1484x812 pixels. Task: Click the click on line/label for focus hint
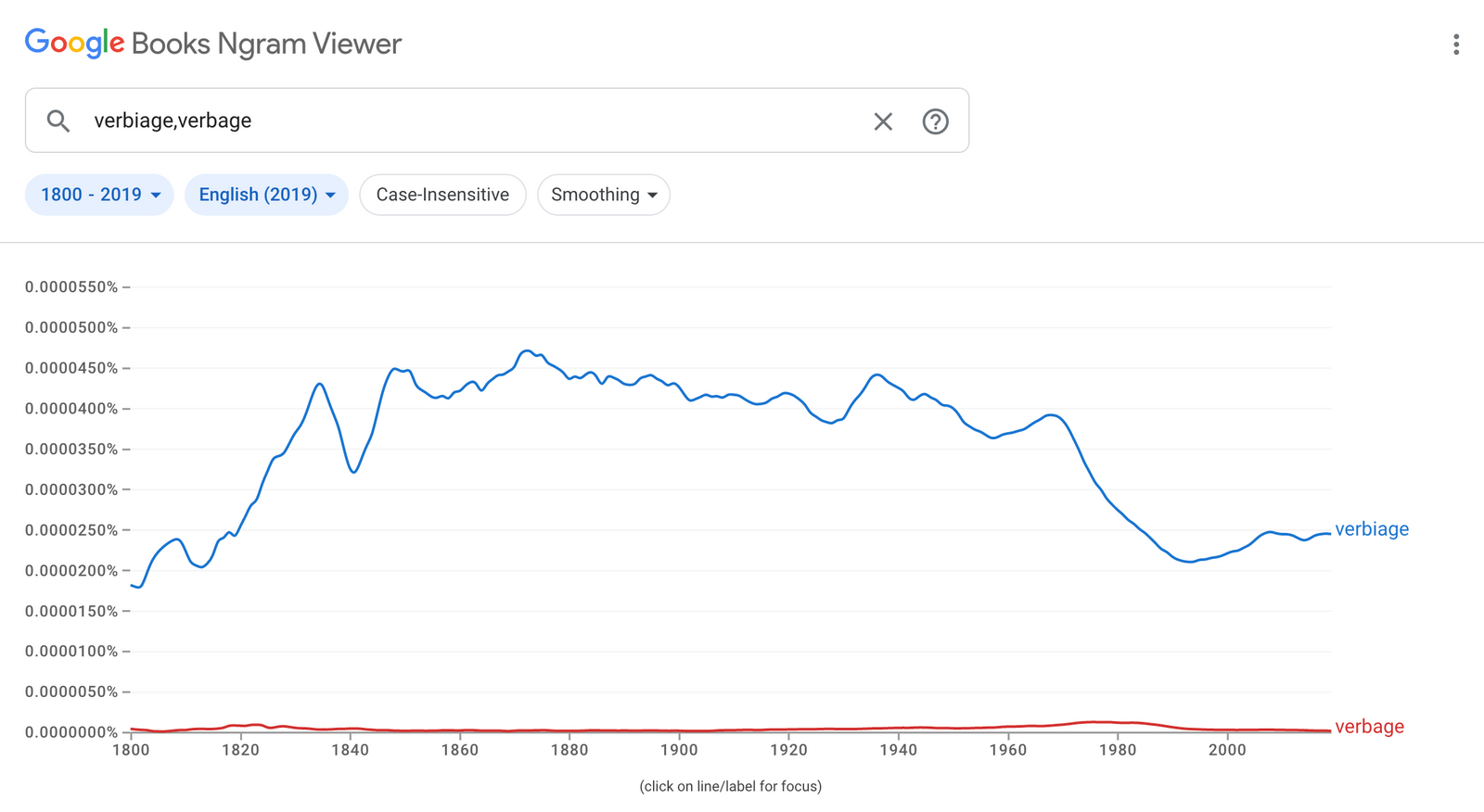tap(731, 786)
